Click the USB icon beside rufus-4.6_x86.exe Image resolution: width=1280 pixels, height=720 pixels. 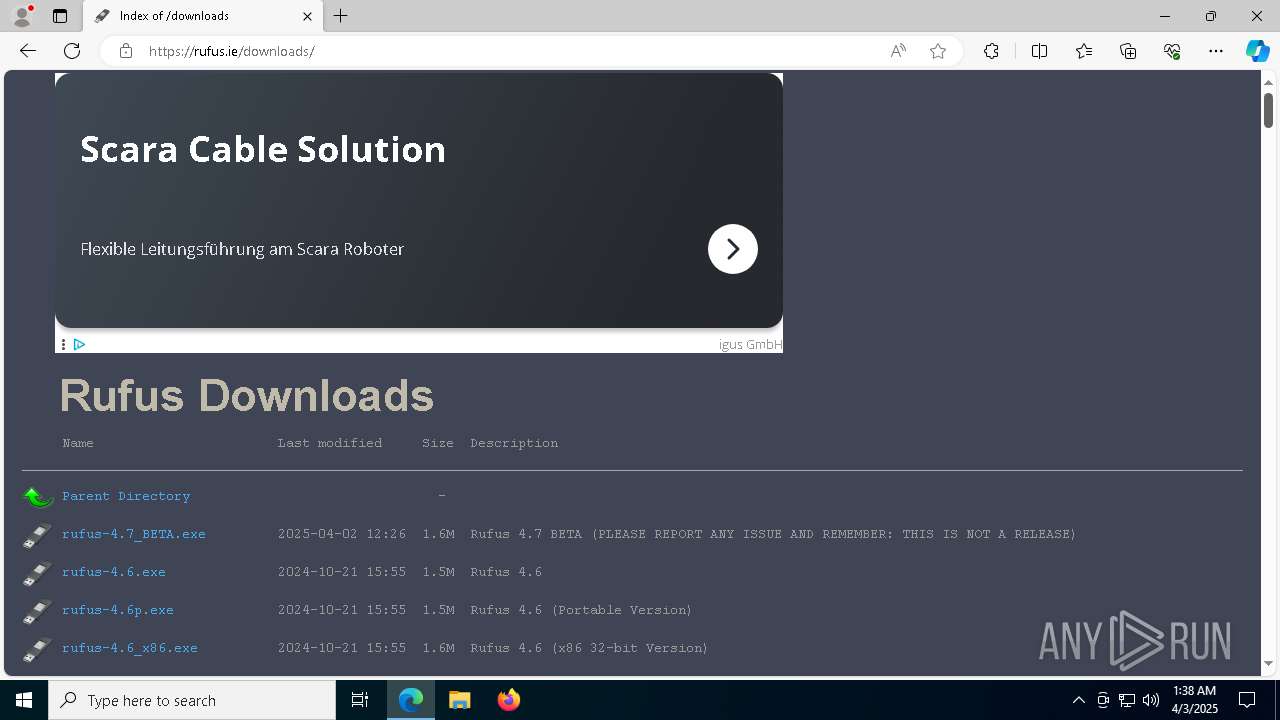point(37,649)
